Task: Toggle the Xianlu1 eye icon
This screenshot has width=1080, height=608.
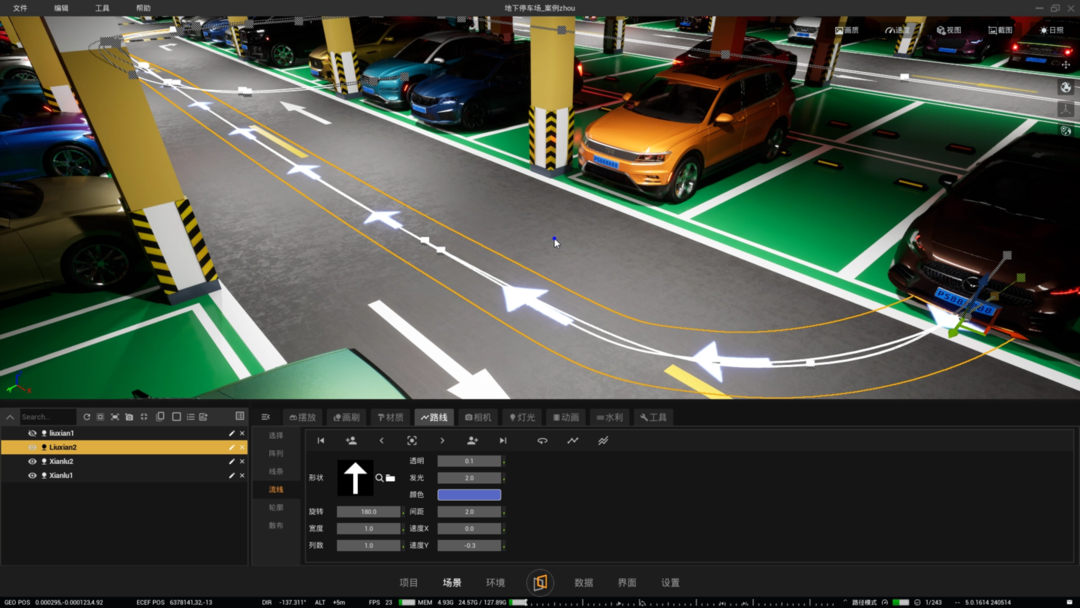Action: tap(32, 476)
